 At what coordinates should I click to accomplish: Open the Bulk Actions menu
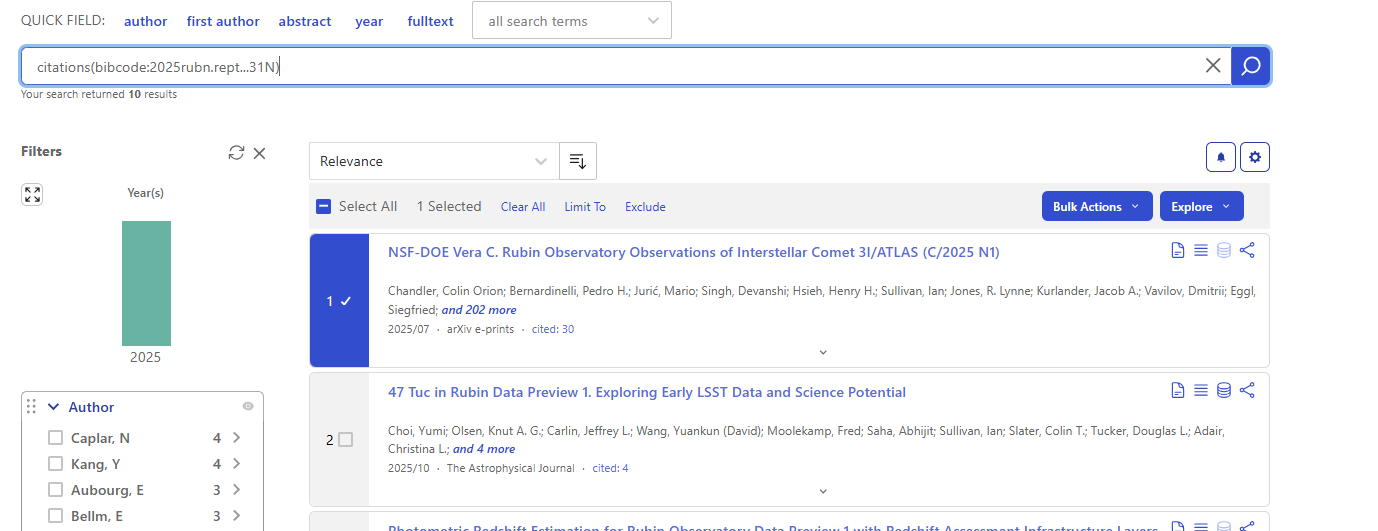pos(1096,206)
